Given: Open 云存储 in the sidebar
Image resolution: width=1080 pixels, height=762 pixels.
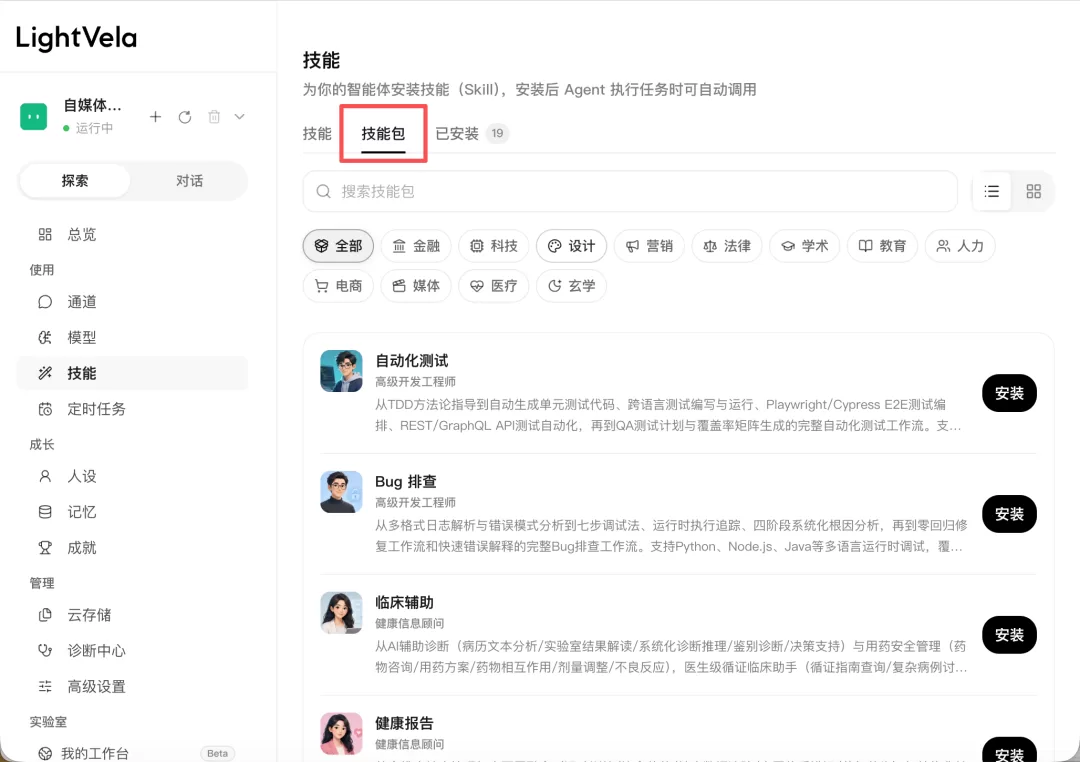Looking at the screenshot, I should (x=132, y=615).
